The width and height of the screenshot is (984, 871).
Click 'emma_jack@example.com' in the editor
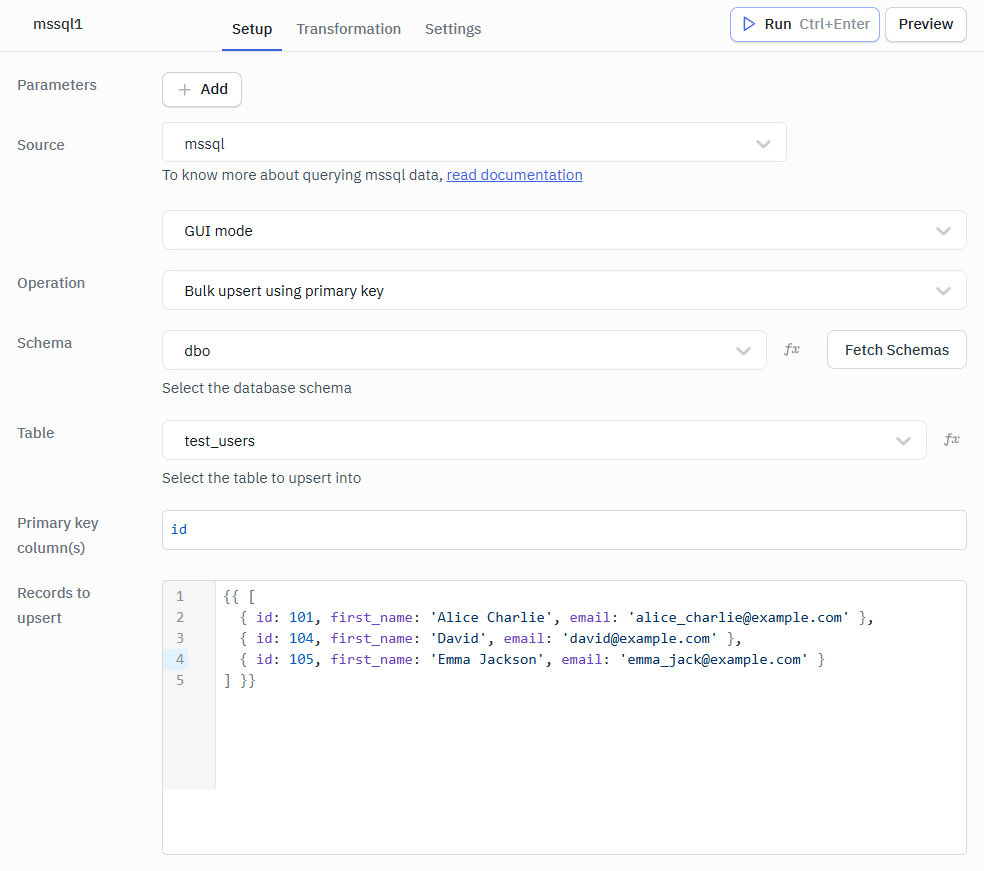[x=714, y=660]
